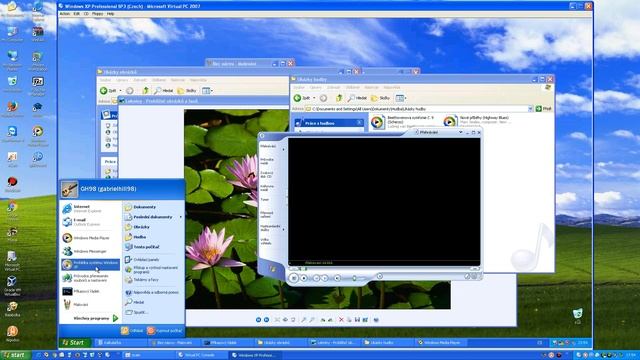
Task: Click the Media Player seek bar
Action: click(x=384, y=269)
